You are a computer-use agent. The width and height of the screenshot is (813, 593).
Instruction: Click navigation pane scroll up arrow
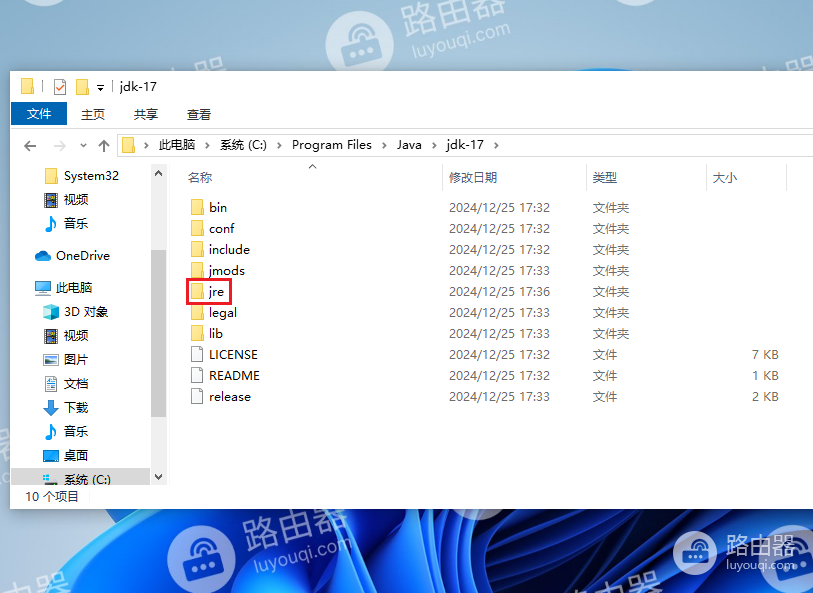pyautogui.click(x=159, y=173)
